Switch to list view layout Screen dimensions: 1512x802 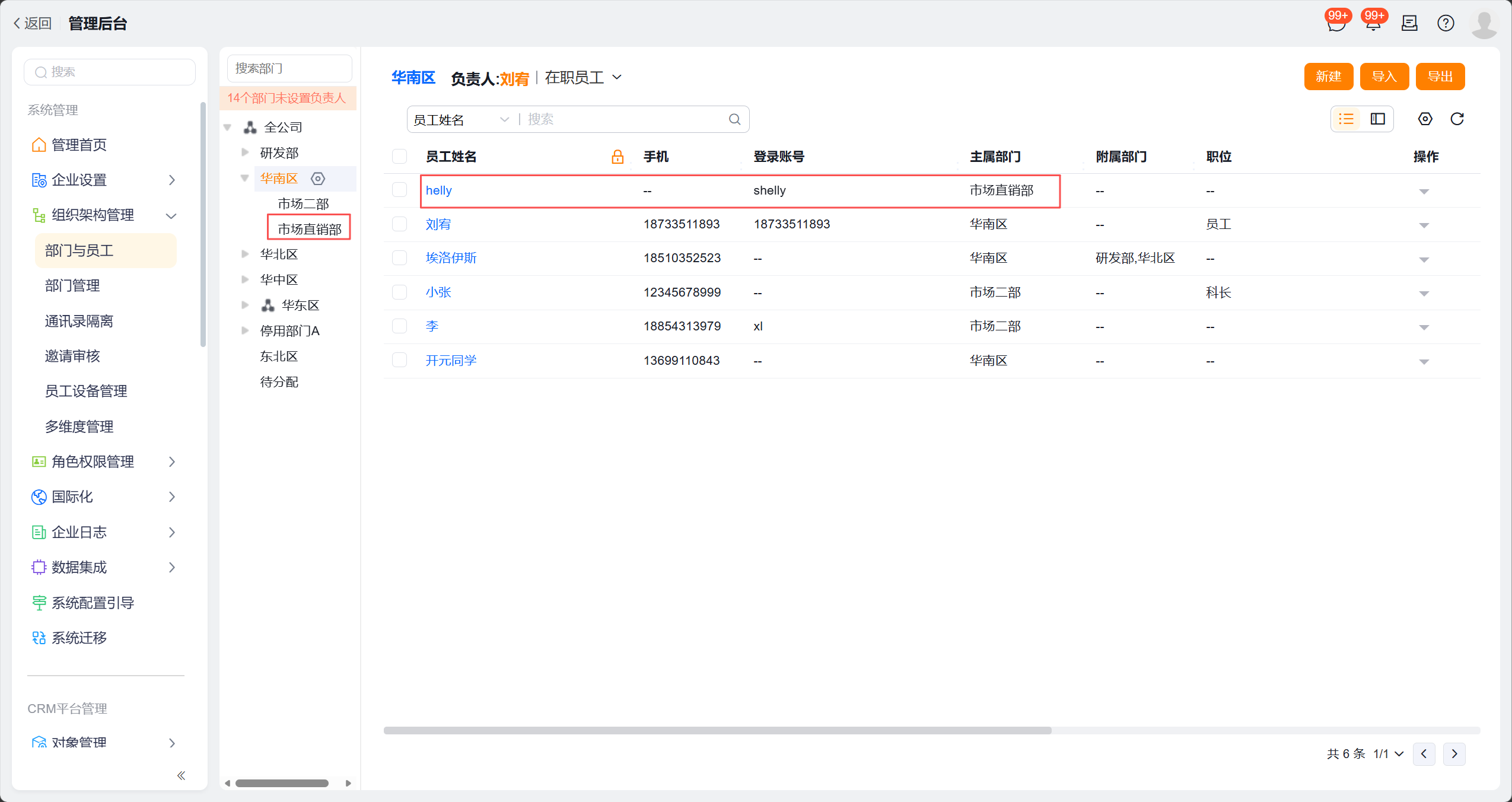coord(1346,119)
